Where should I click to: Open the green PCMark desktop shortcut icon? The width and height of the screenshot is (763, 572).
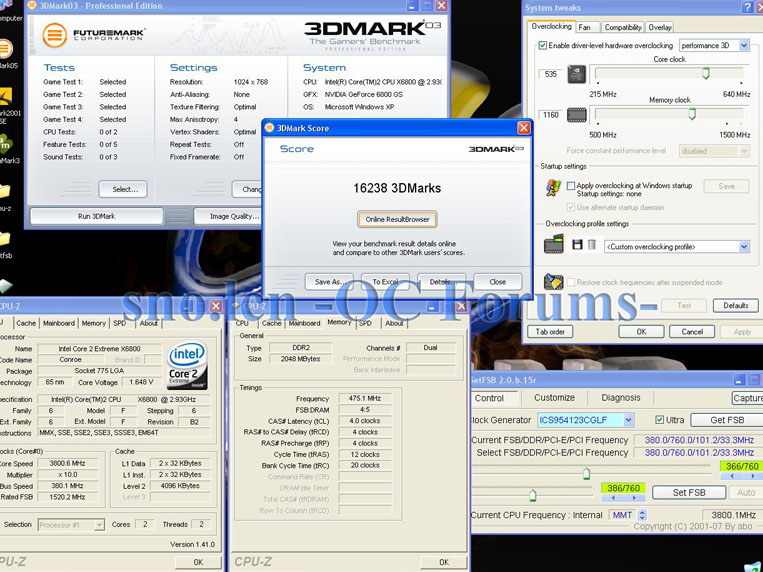coord(5,145)
